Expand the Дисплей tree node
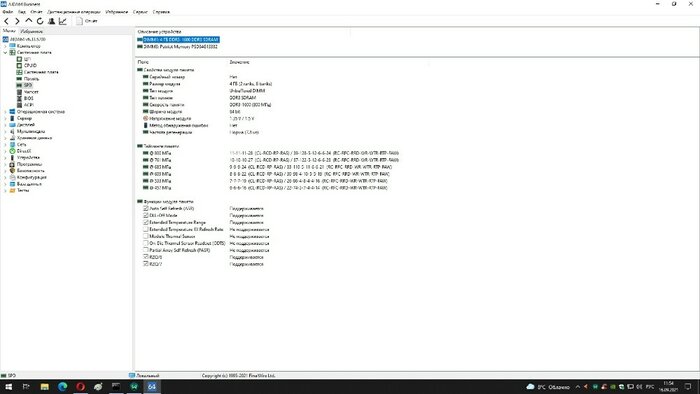 pos(5,125)
